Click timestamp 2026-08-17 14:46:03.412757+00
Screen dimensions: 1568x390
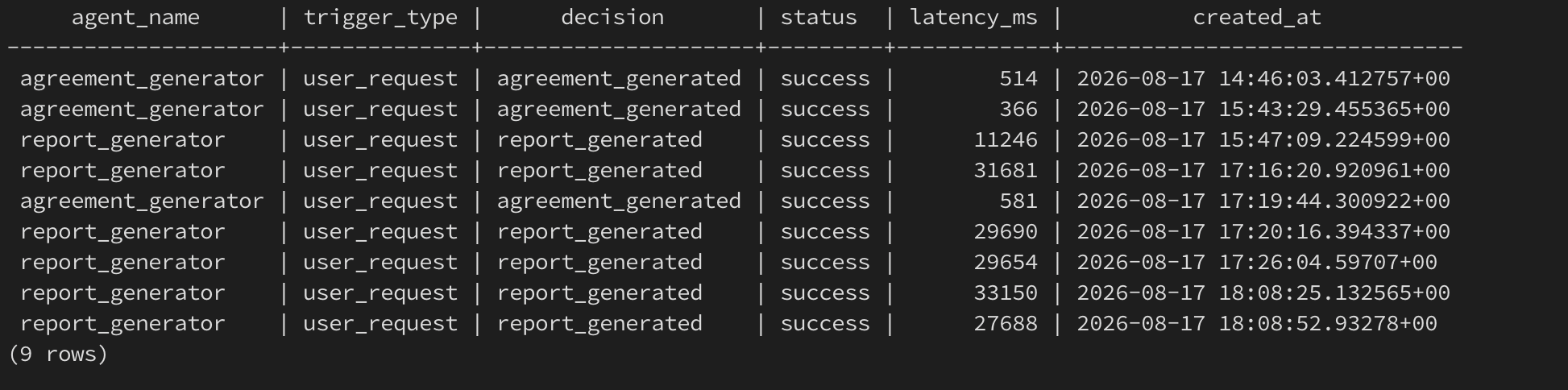coord(1263,79)
